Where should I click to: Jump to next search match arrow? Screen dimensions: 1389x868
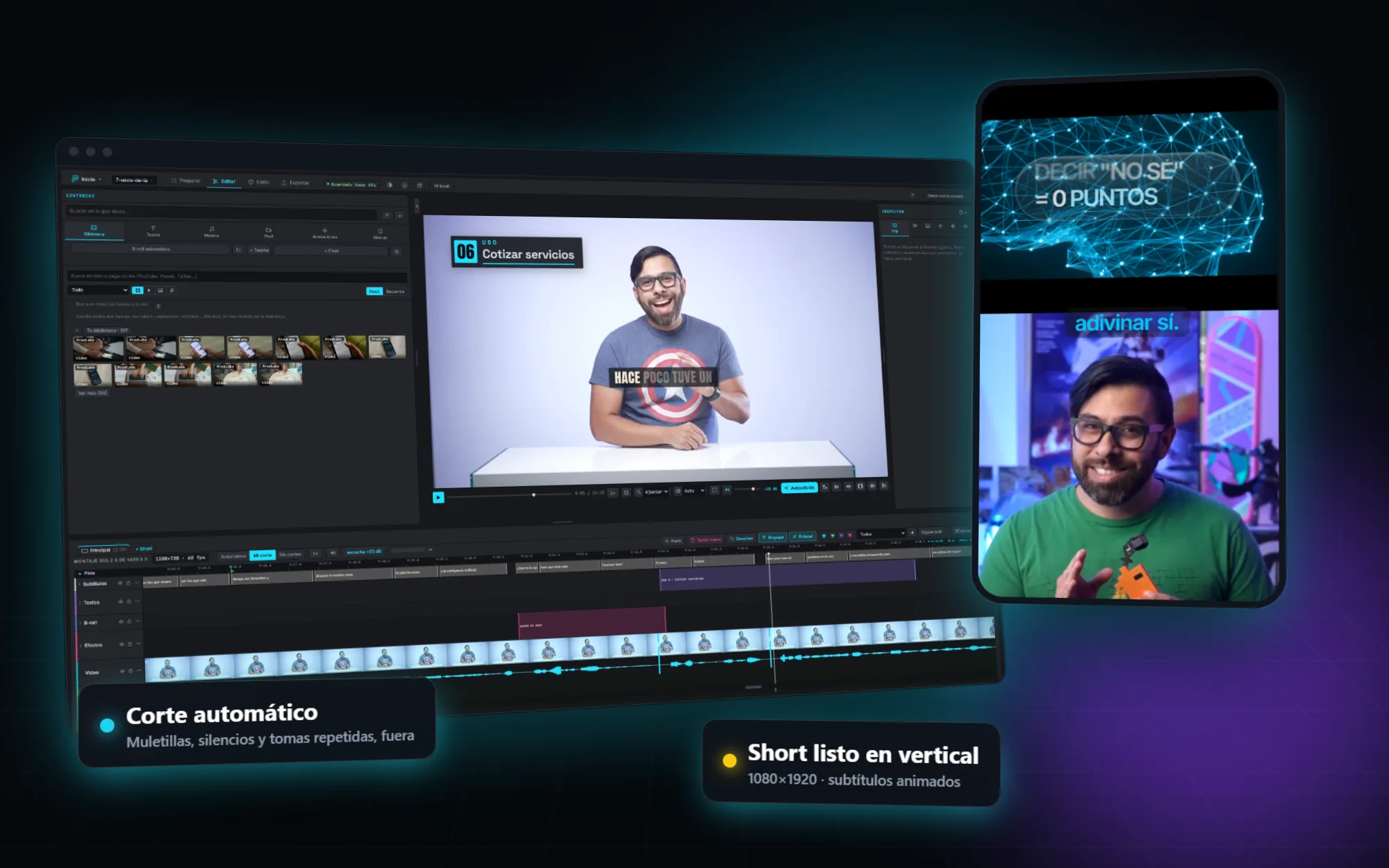(399, 215)
